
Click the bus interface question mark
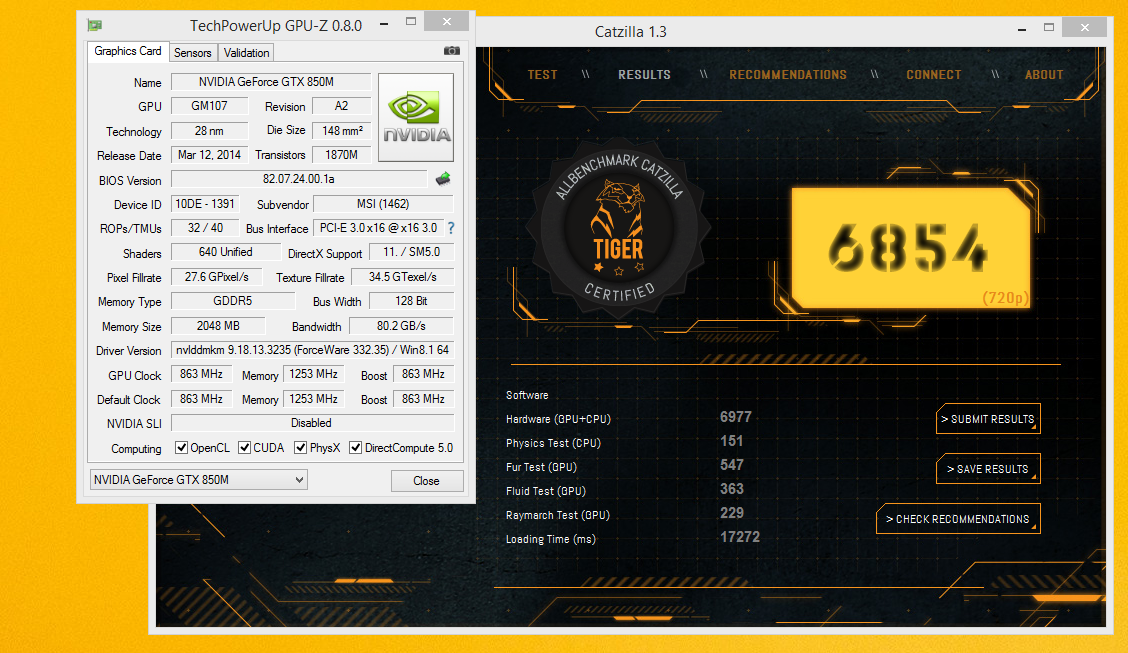pyautogui.click(x=451, y=228)
